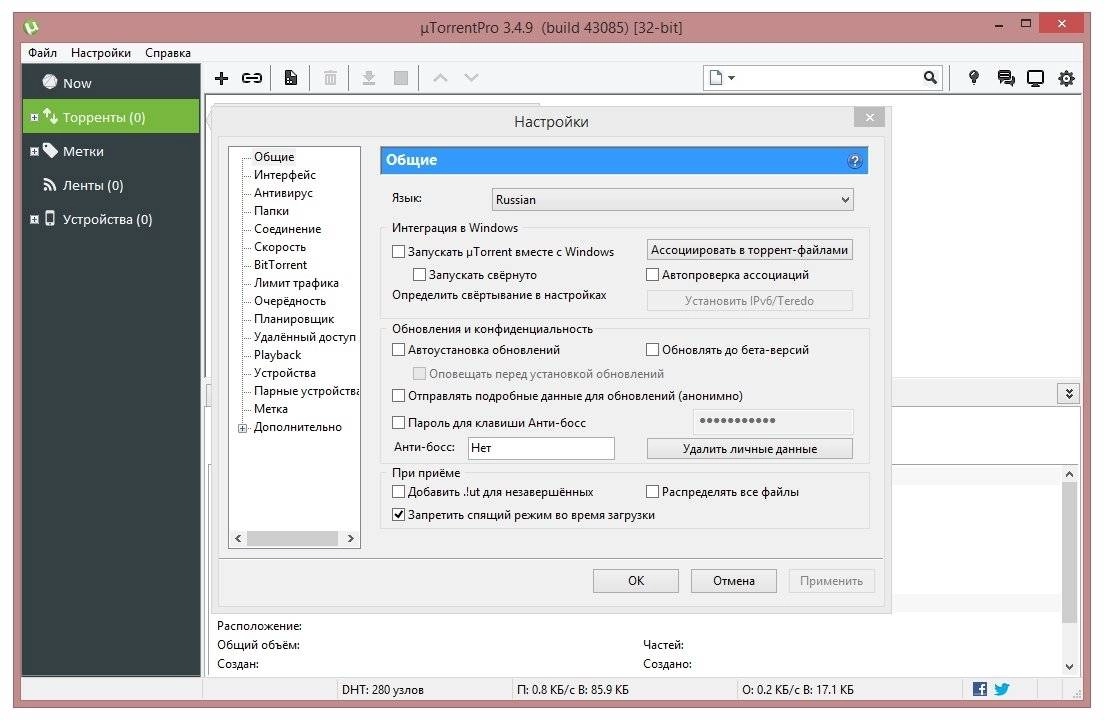Uncheck Запретить спящий режим во время загрузки
Screen dimensions: 1108x727
[x=399, y=515]
